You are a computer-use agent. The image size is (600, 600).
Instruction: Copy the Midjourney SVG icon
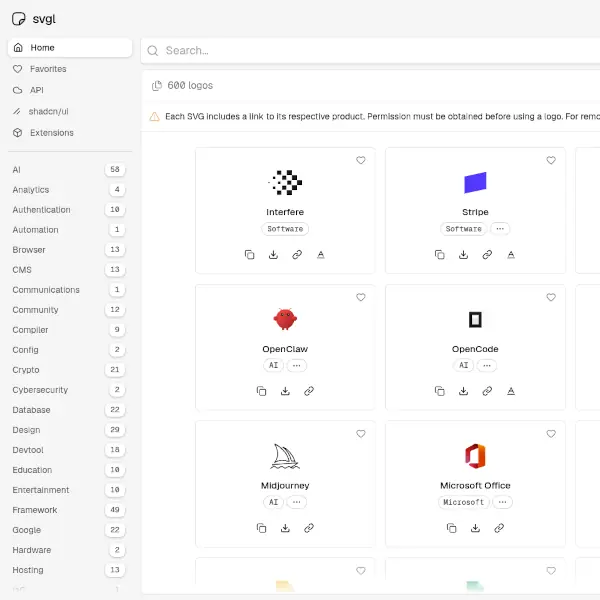point(261,528)
